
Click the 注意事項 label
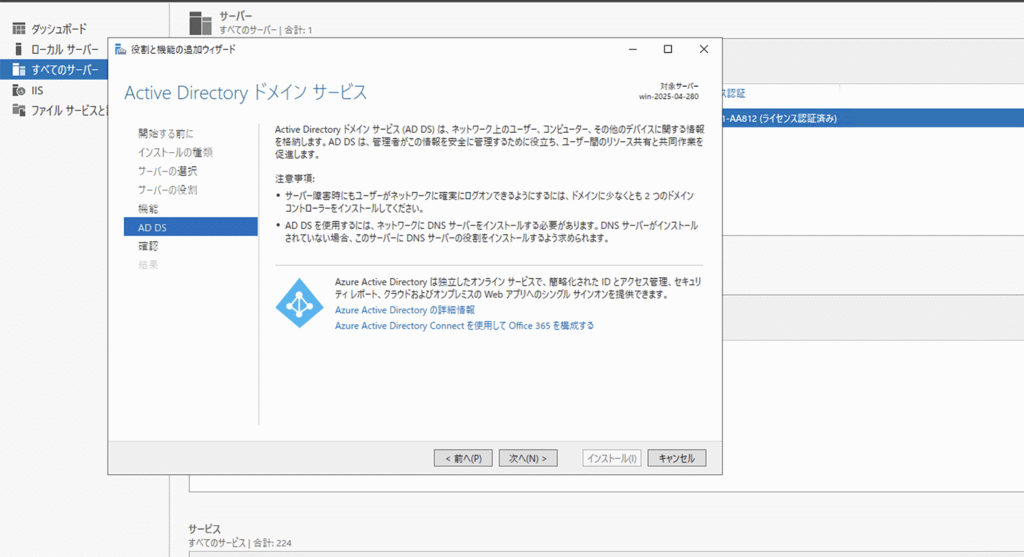[295, 178]
